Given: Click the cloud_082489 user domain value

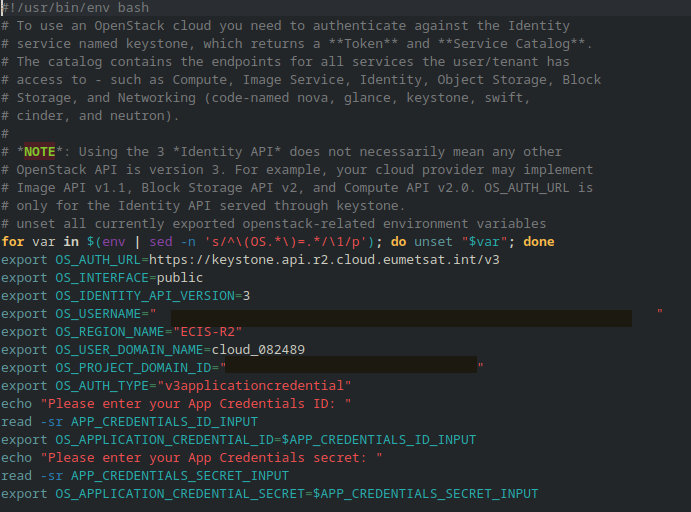Looking at the screenshot, I should click(258, 350).
